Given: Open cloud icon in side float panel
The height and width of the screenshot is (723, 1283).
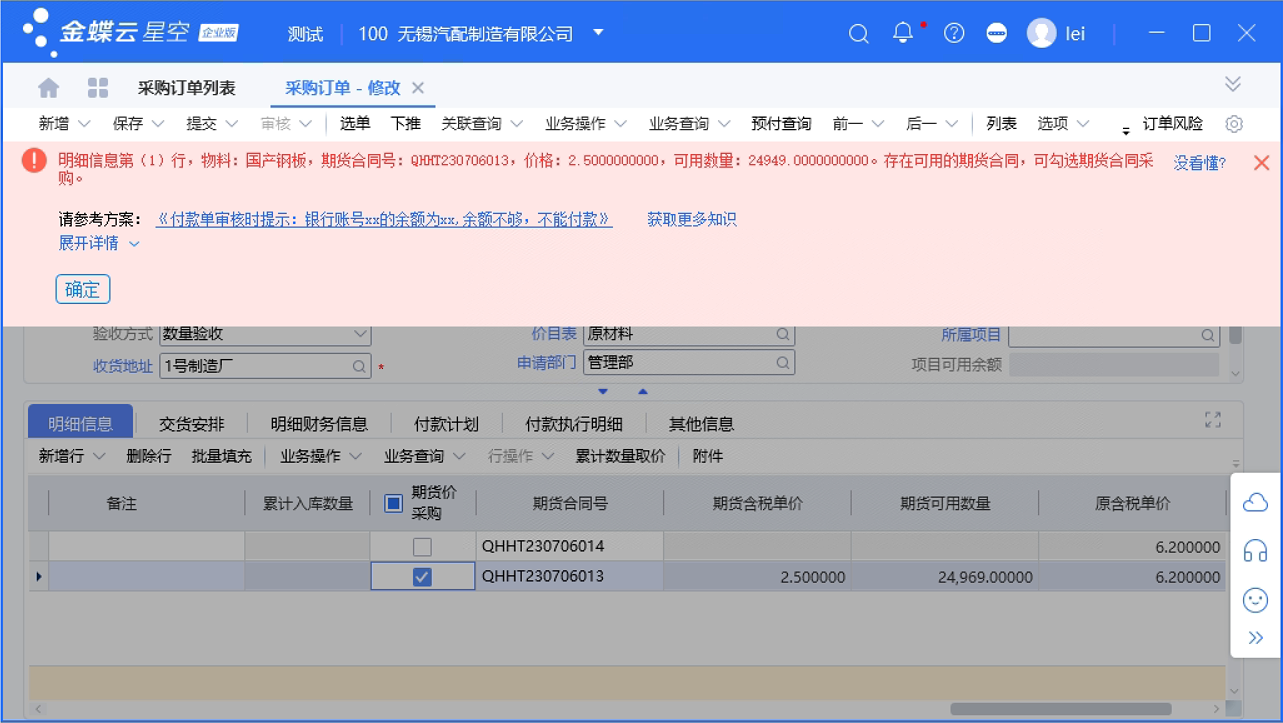Looking at the screenshot, I should tap(1255, 503).
